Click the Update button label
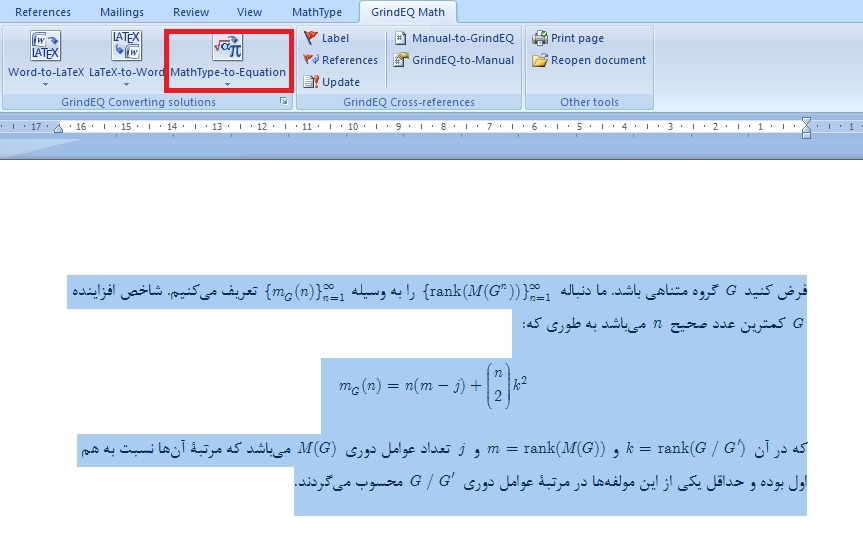The image size is (863, 554). click(x=341, y=82)
